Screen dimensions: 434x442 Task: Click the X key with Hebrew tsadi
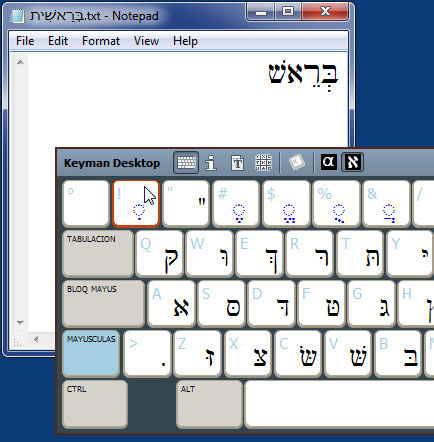click(248, 354)
